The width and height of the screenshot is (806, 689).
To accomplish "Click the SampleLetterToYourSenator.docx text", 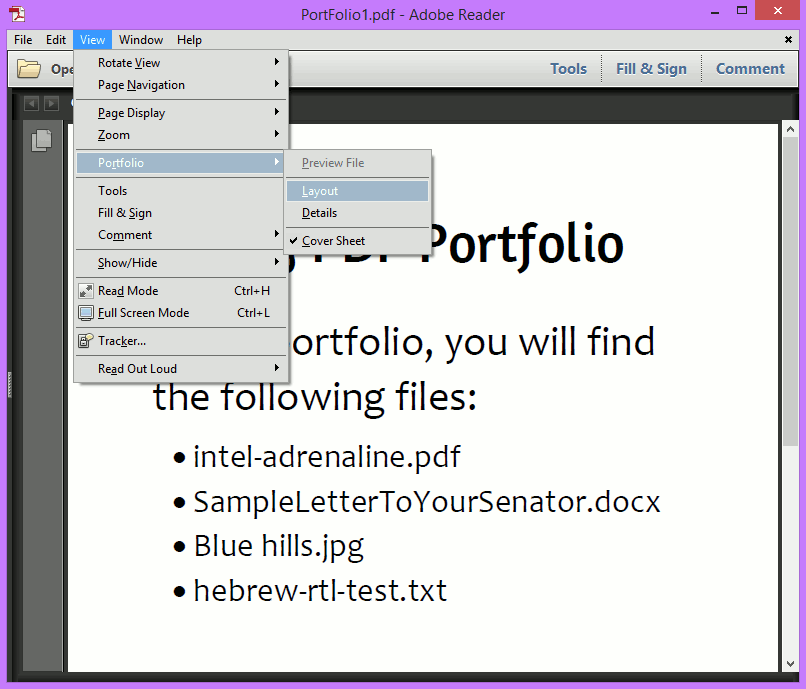I will (x=427, y=501).
